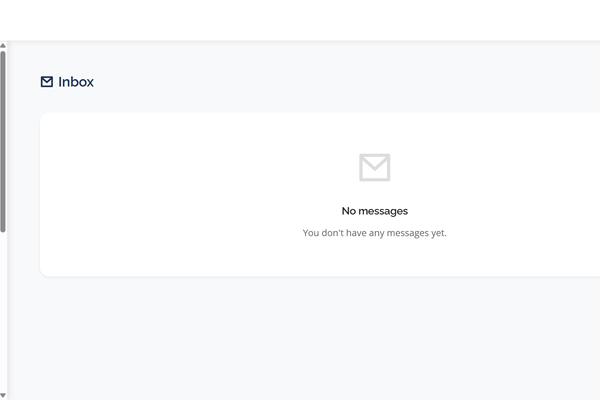Click the shadow divider under the header bar
Viewport: 600px width, 400px height.
(300, 41)
